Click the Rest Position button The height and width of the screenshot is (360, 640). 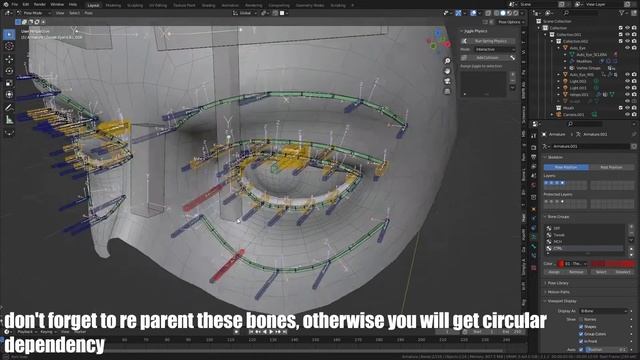[x=611, y=167]
